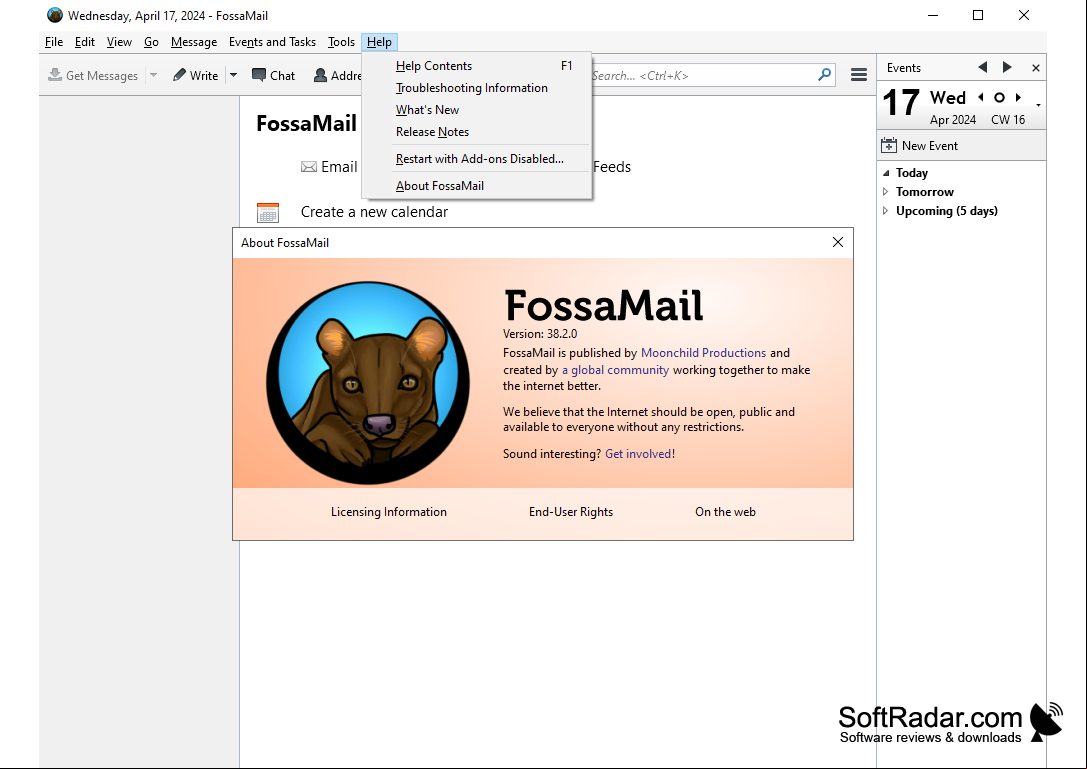Open the Events and Tasks menu
This screenshot has width=1087, height=769.
coord(272,42)
